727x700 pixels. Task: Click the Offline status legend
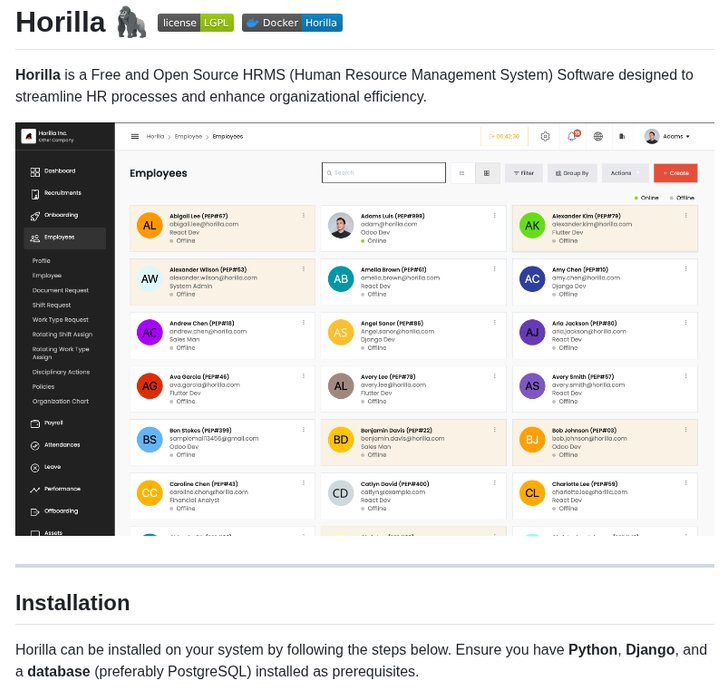point(682,198)
